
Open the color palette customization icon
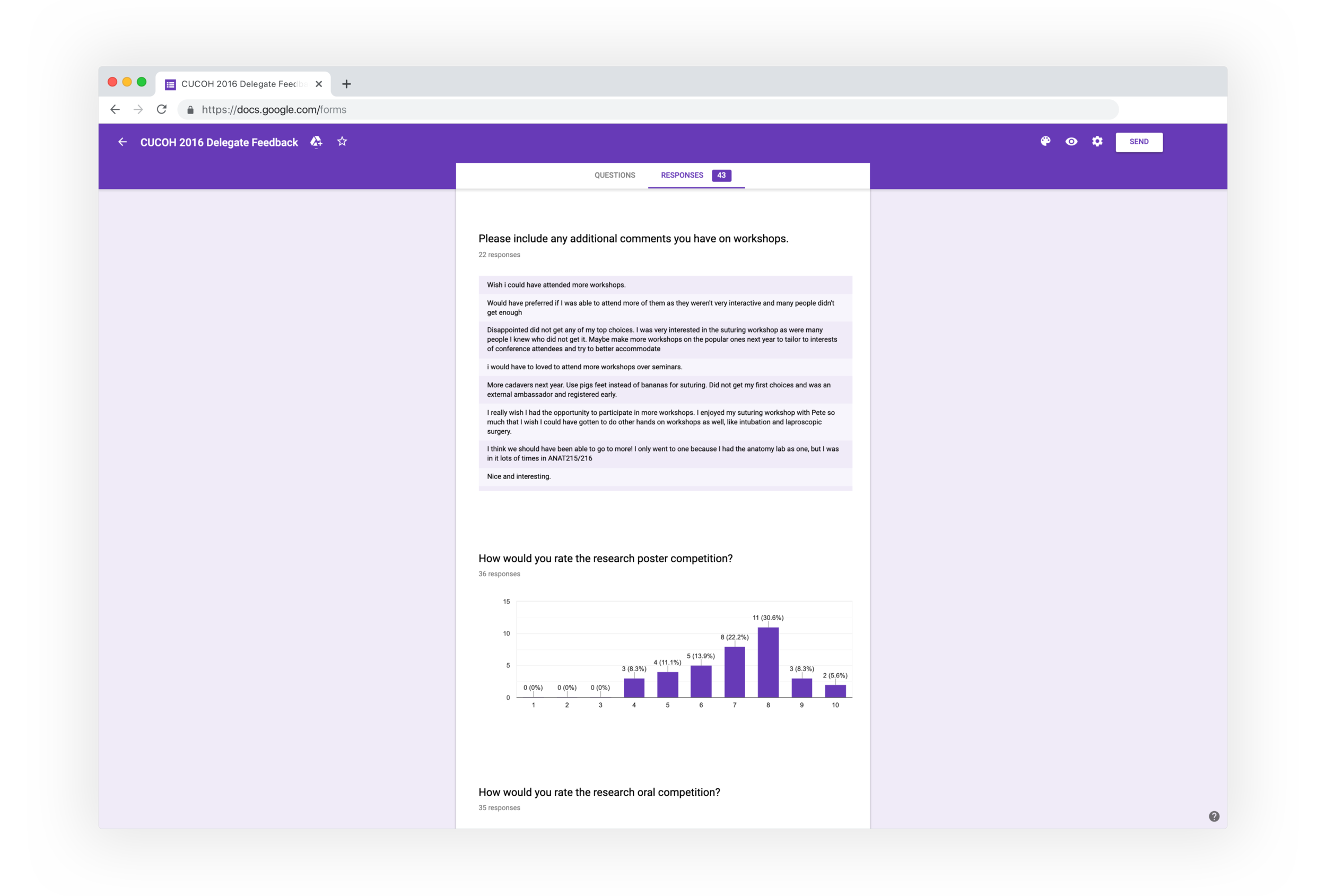[x=1045, y=141]
